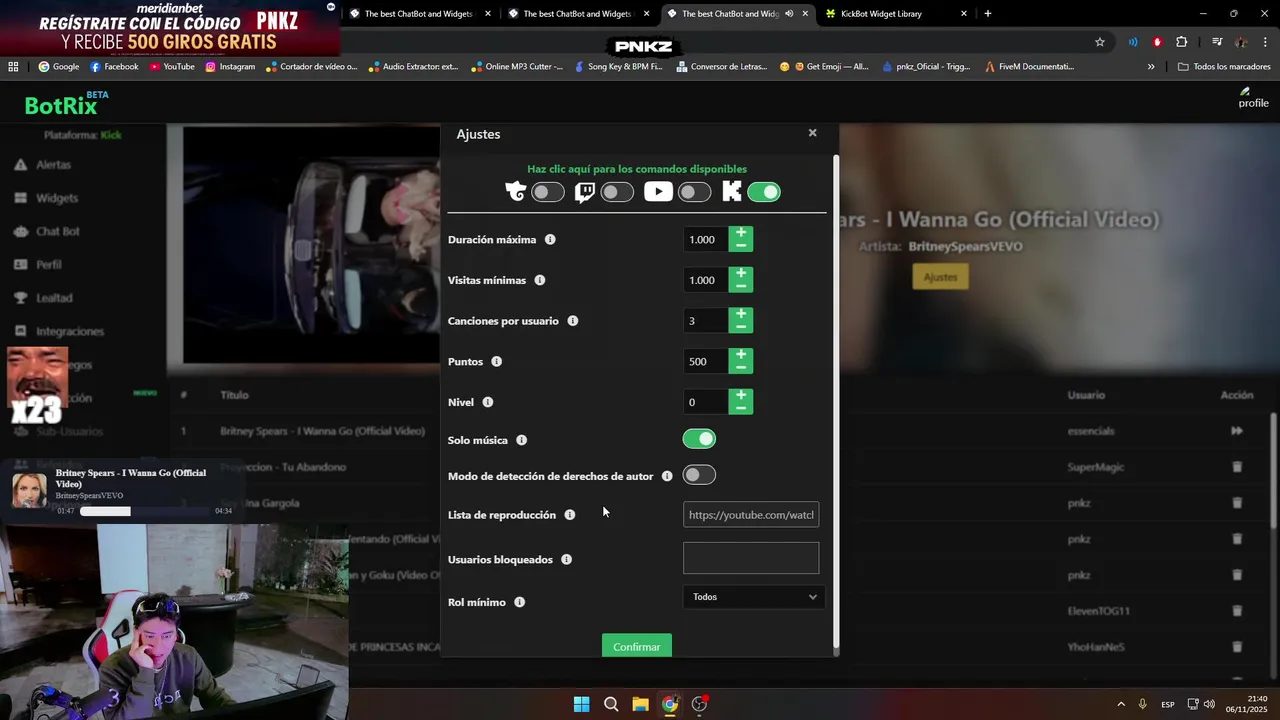This screenshot has width=1280, height=720.
Task: Open info icon beside Duración máxima
Action: tap(550, 240)
